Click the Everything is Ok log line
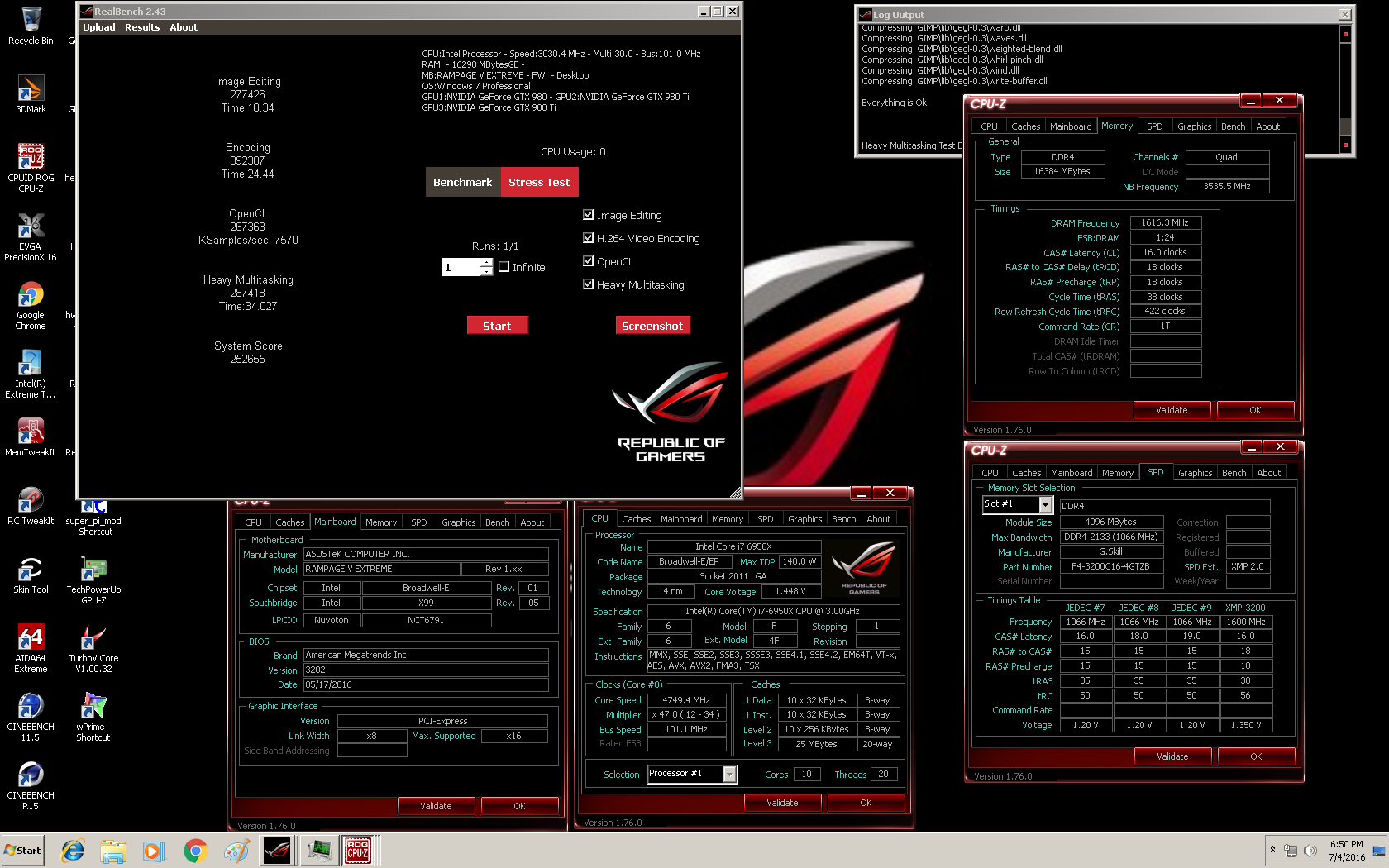Viewport: 1389px width, 868px height. [894, 103]
